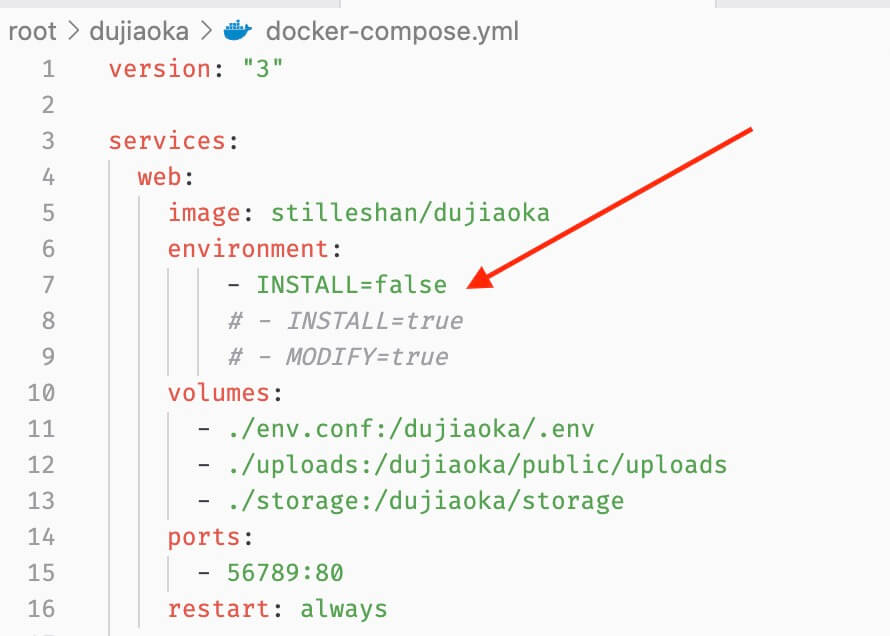Click the stilleshan/dujiaoka image name
This screenshot has width=890, height=636.
(410, 213)
